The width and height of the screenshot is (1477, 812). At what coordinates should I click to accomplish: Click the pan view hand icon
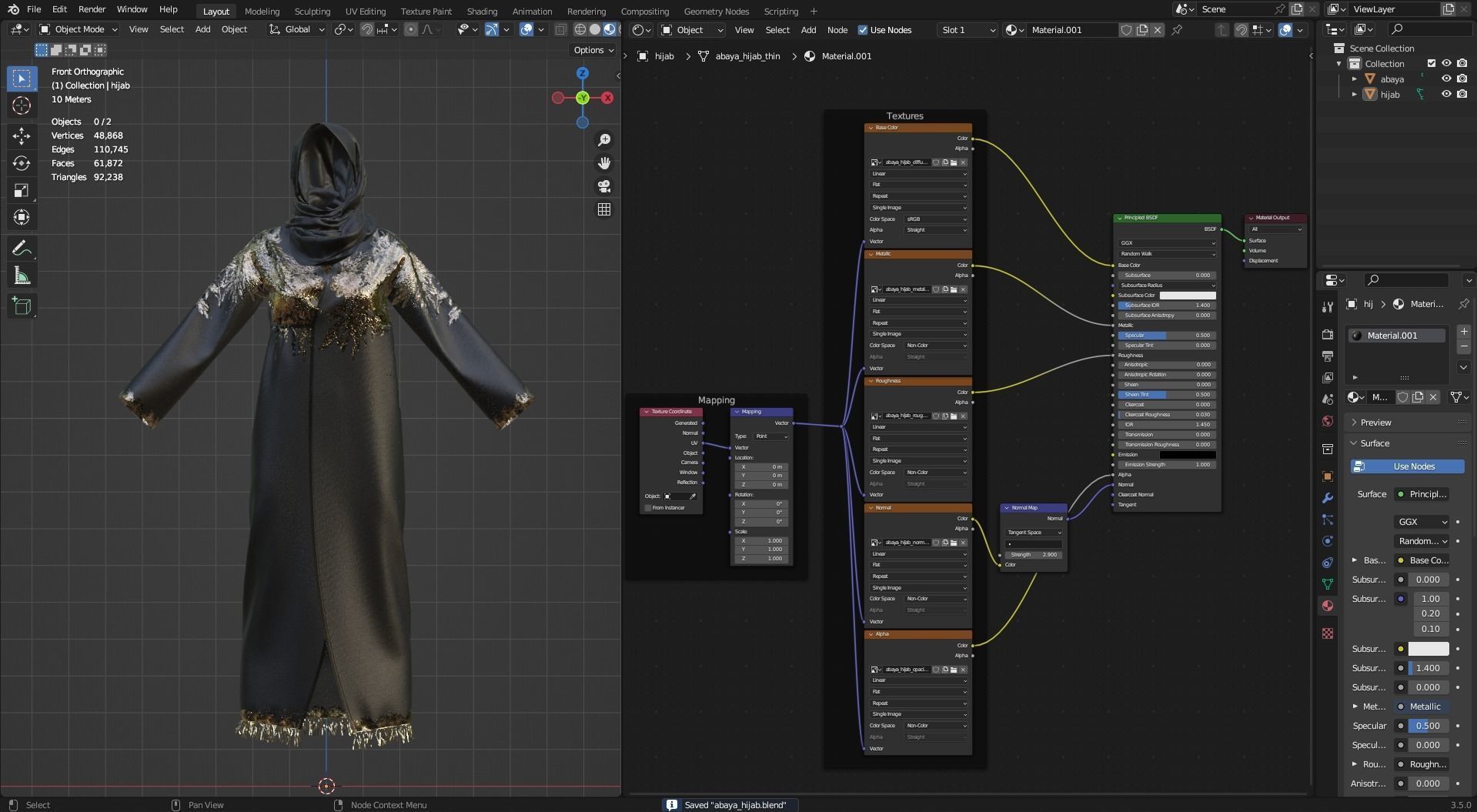click(x=604, y=163)
